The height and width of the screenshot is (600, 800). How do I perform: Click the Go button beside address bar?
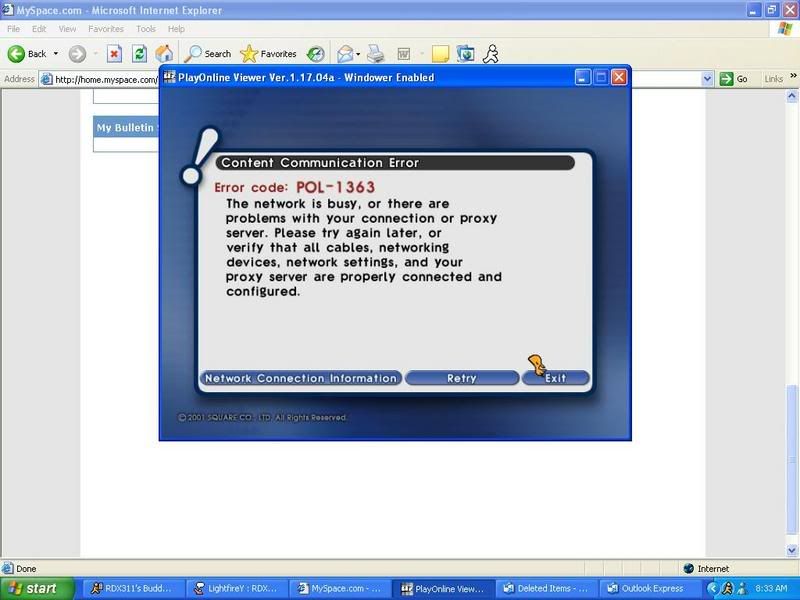pos(736,79)
